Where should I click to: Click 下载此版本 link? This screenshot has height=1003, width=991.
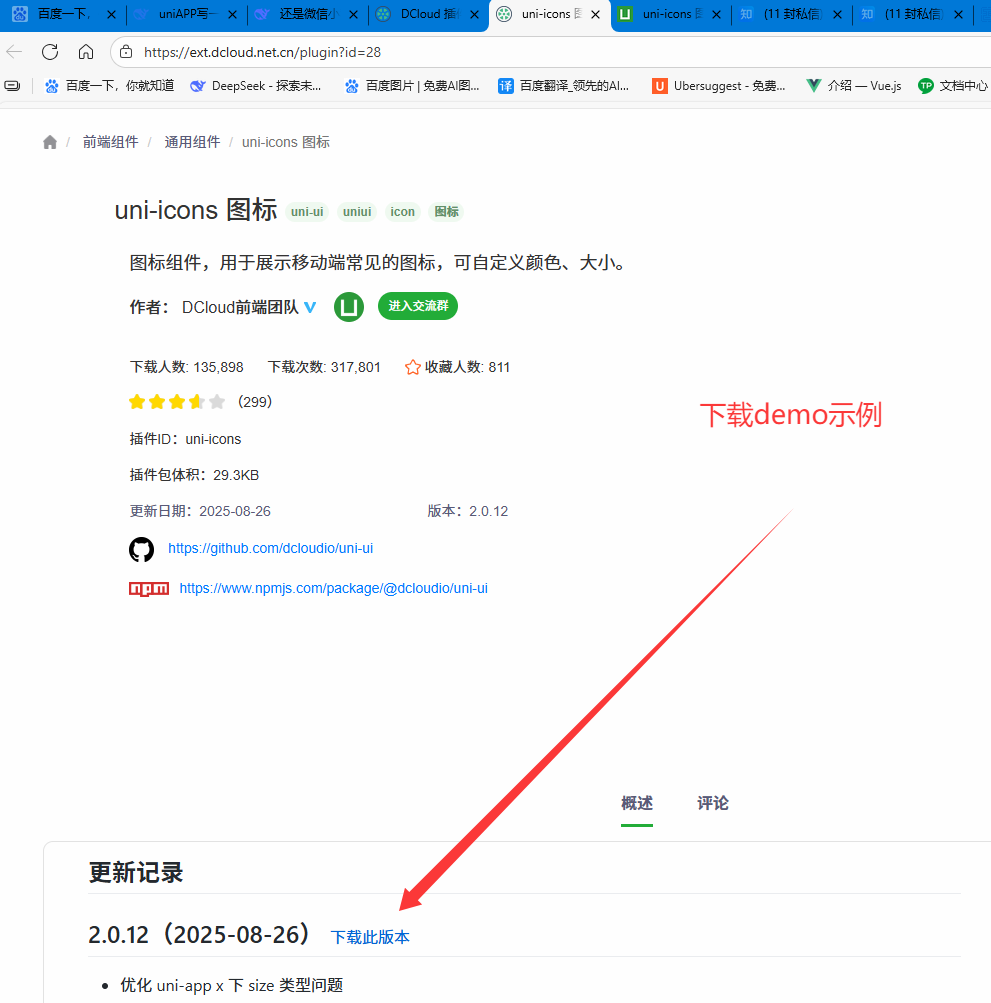370,937
